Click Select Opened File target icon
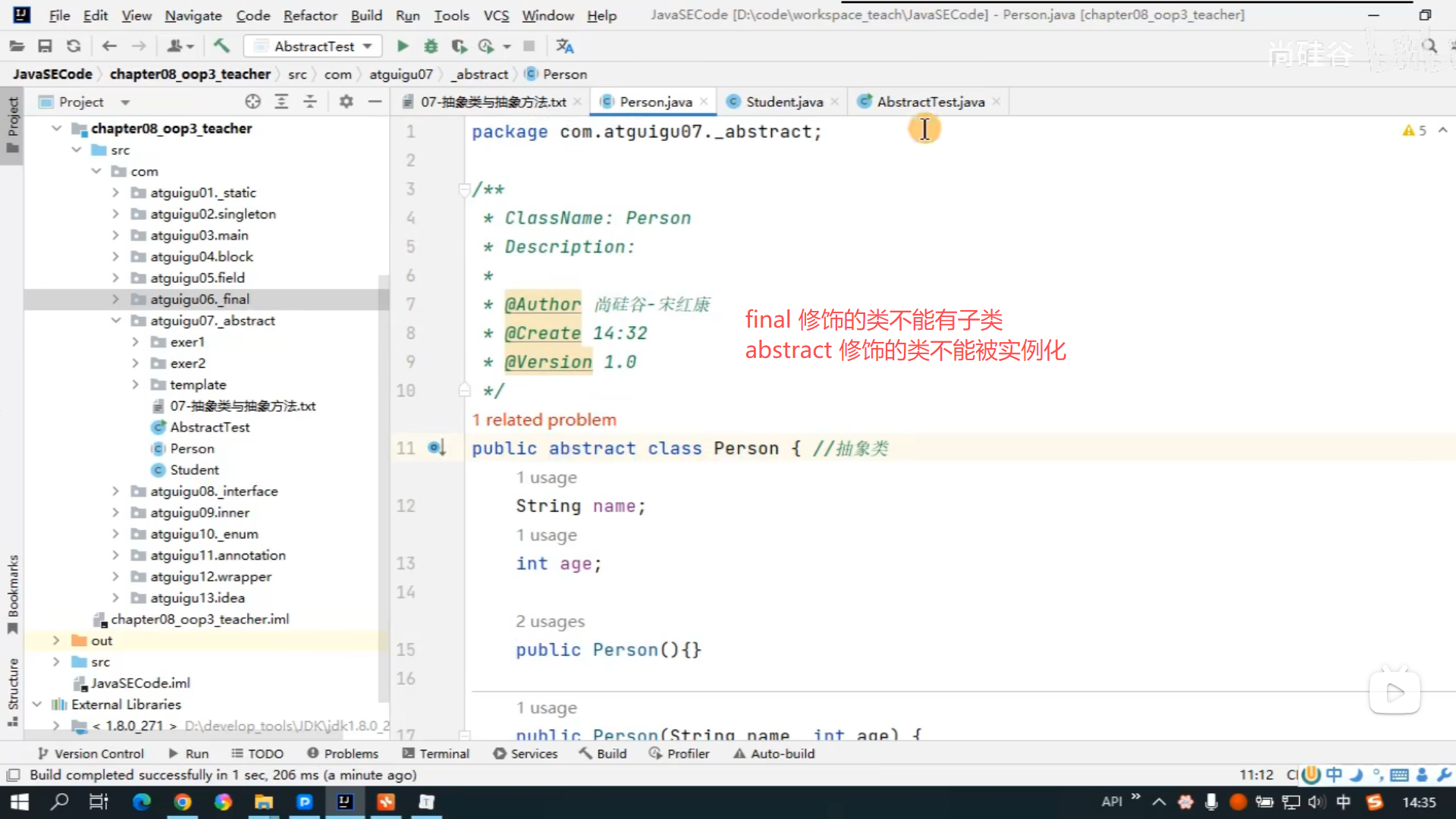Image resolution: width=1456 pixels, height=819 pixels. point(253,102)
